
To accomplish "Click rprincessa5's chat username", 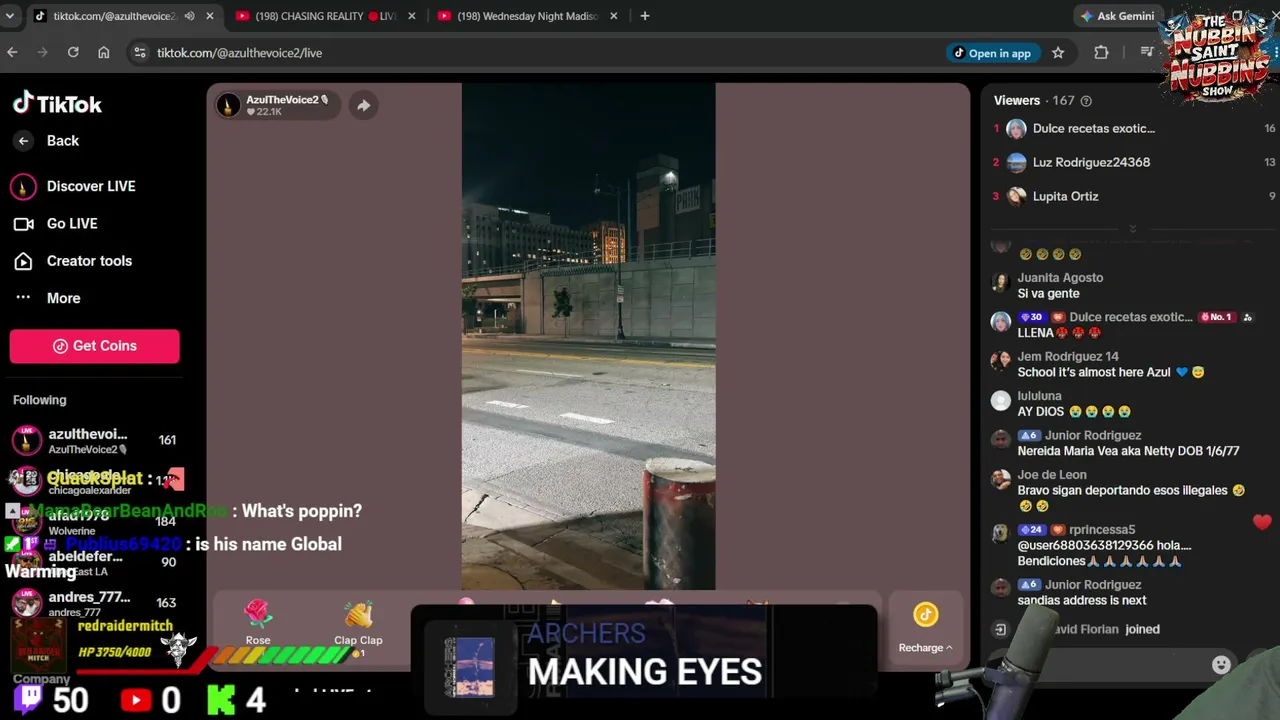I will click(1102, 530).
